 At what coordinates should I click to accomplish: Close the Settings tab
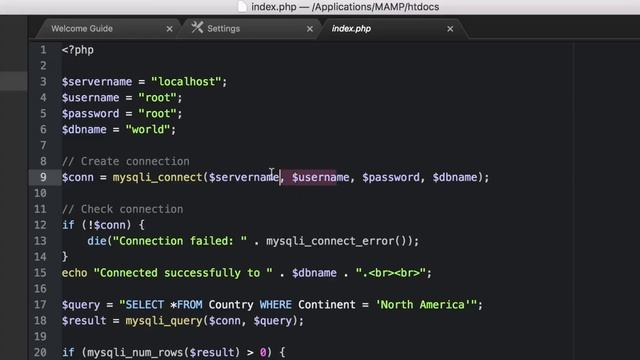(x=310, y=29)
